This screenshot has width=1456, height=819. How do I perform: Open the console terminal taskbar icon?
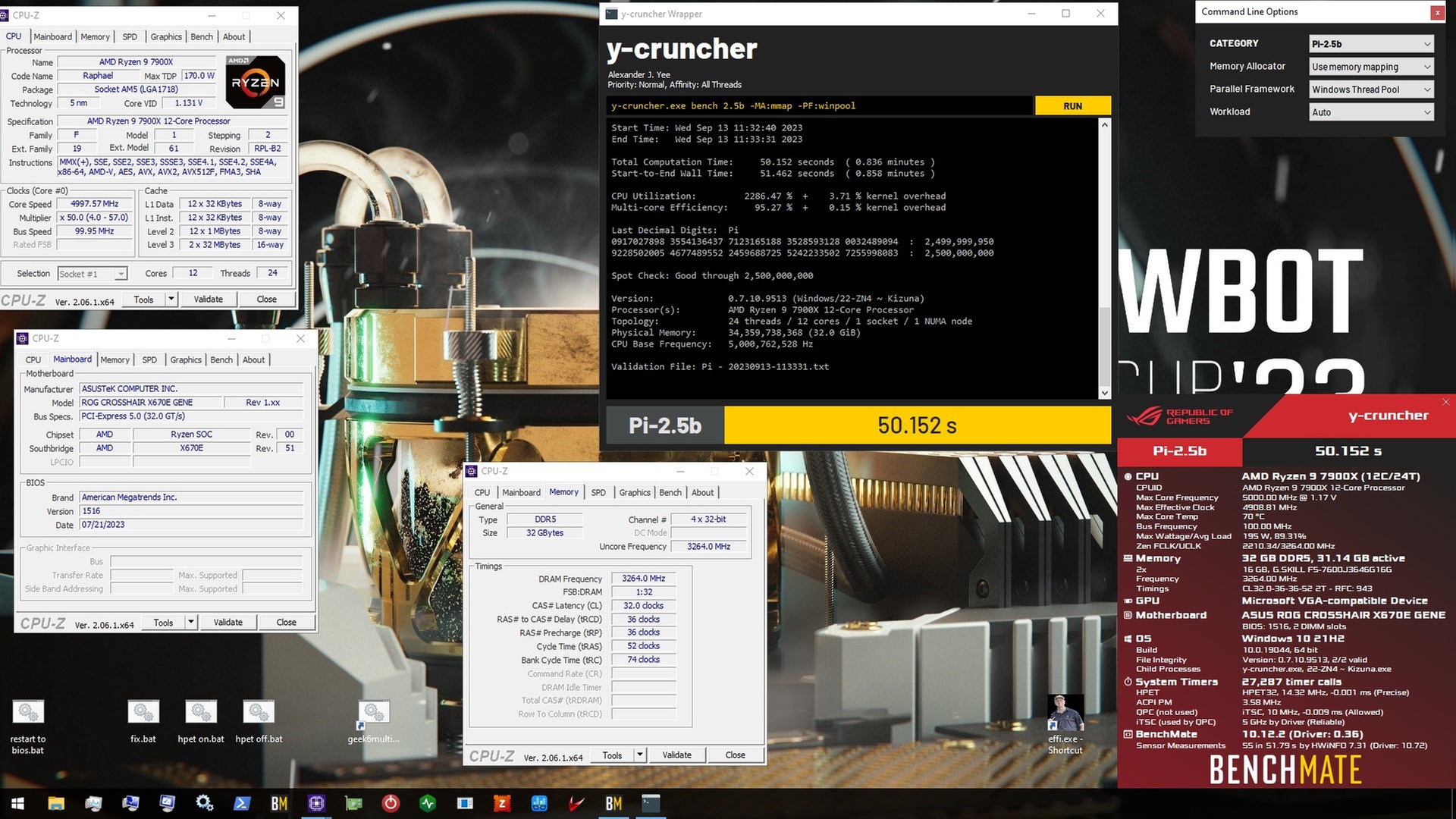click(651, 803)
